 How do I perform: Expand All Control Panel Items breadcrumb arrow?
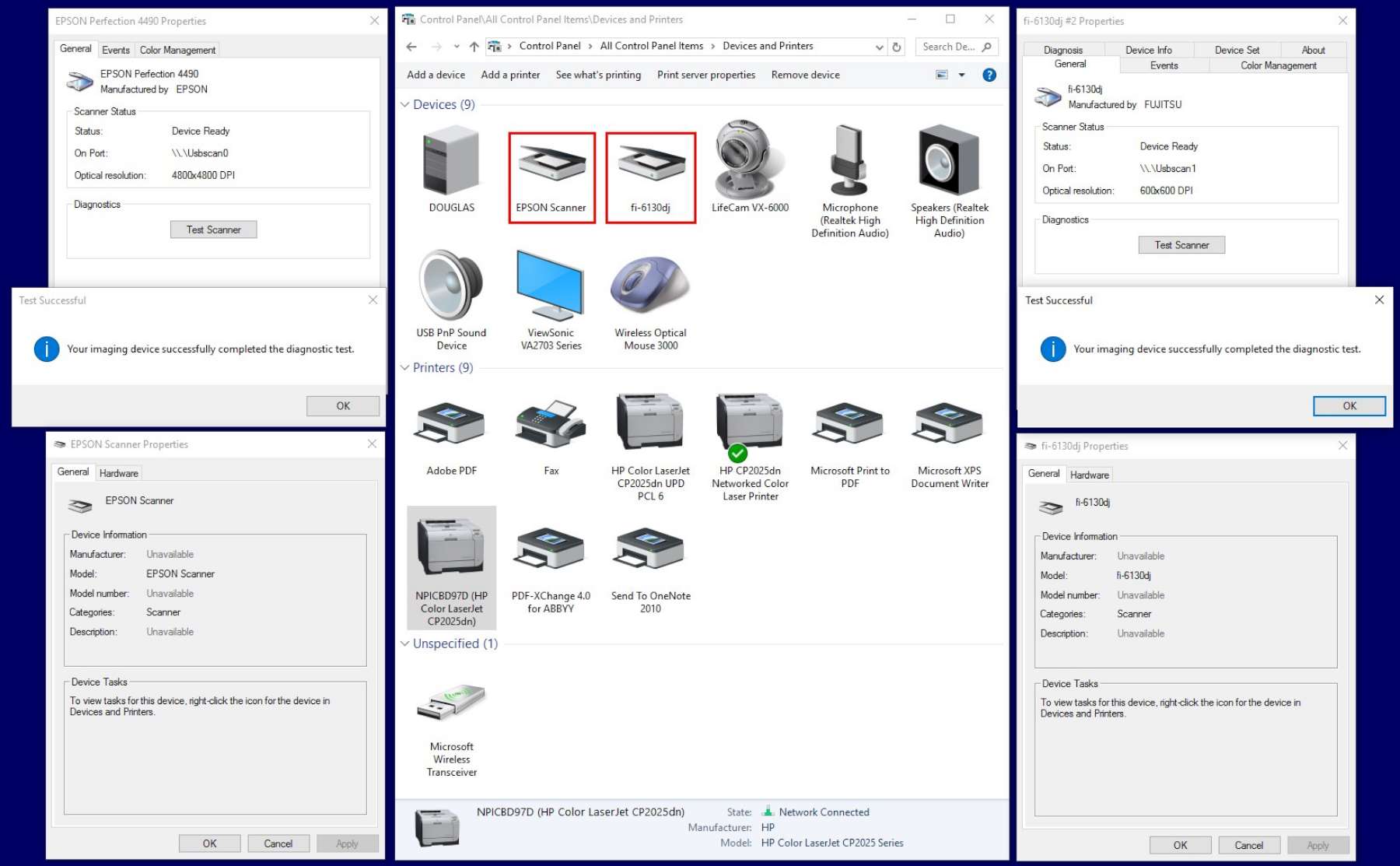[712, 46]
